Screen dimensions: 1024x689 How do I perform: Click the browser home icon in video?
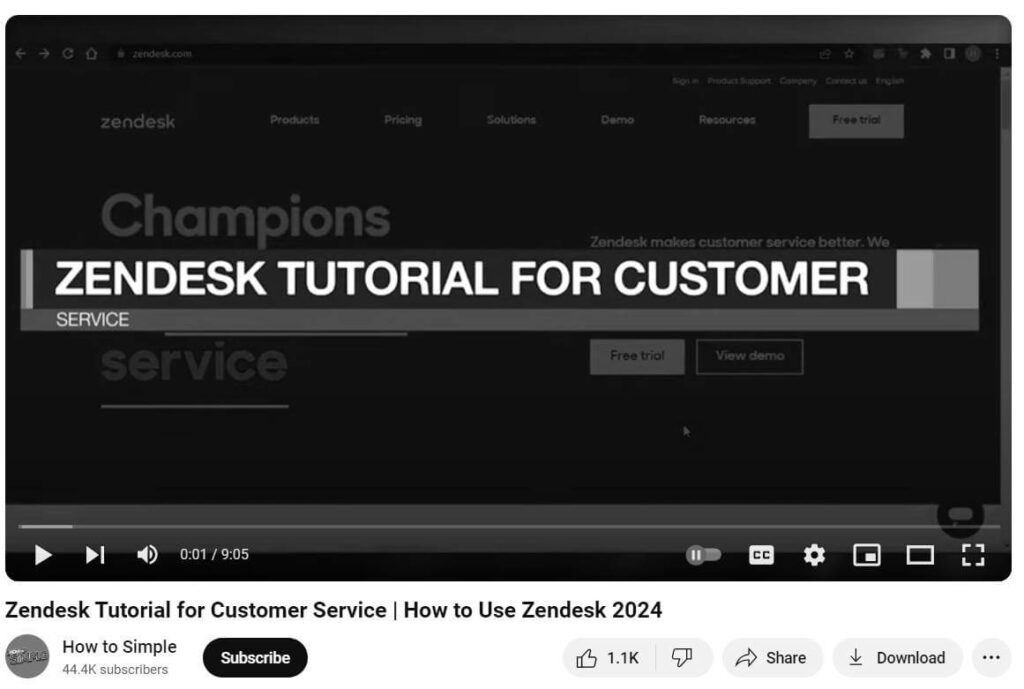coord(91,54)
